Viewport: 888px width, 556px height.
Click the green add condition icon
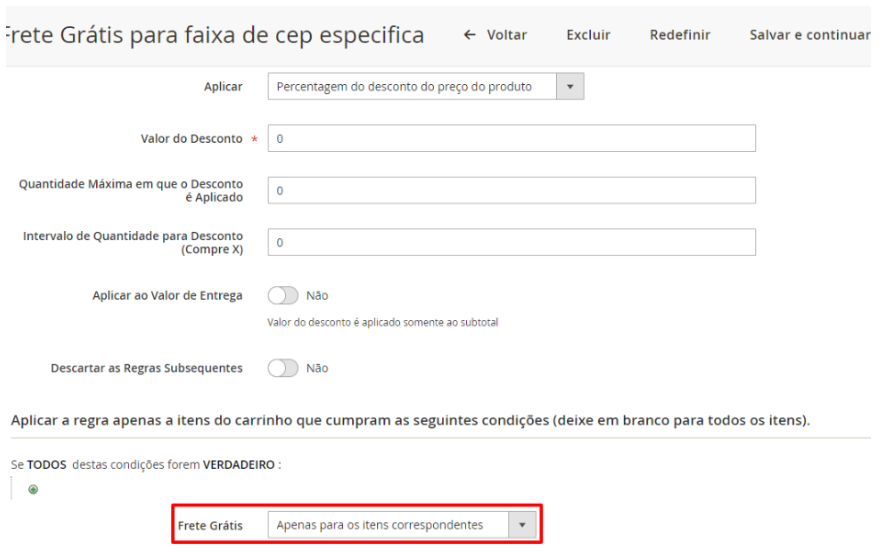point(33,490)
